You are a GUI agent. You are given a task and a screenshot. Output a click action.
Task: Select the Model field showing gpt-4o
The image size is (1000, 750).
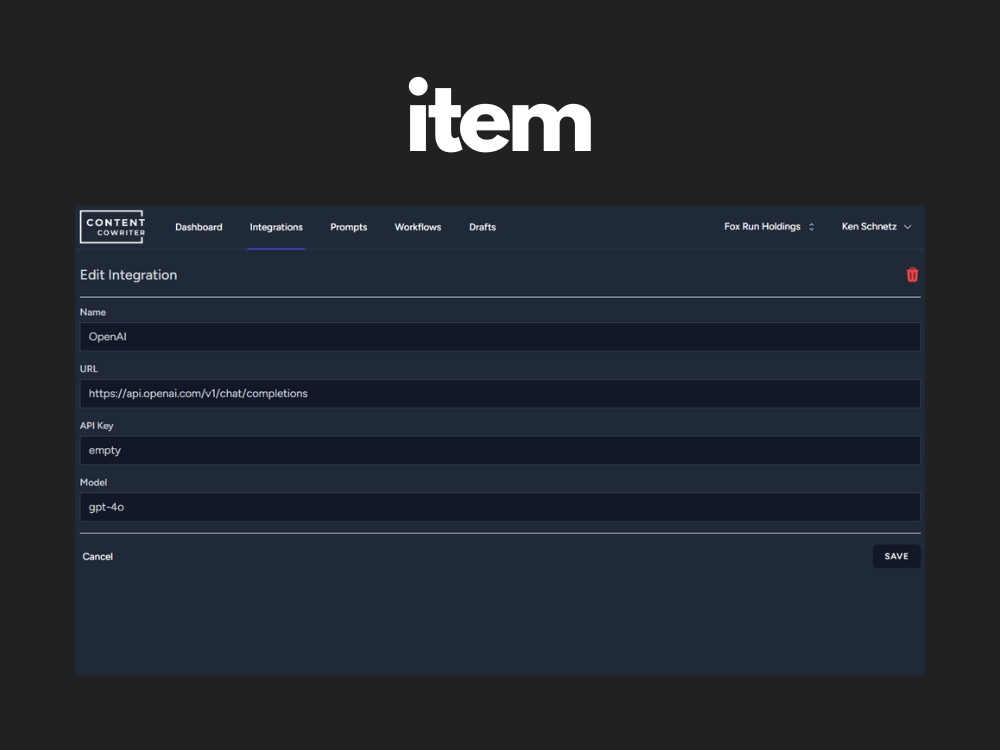[x=500, y=507]
